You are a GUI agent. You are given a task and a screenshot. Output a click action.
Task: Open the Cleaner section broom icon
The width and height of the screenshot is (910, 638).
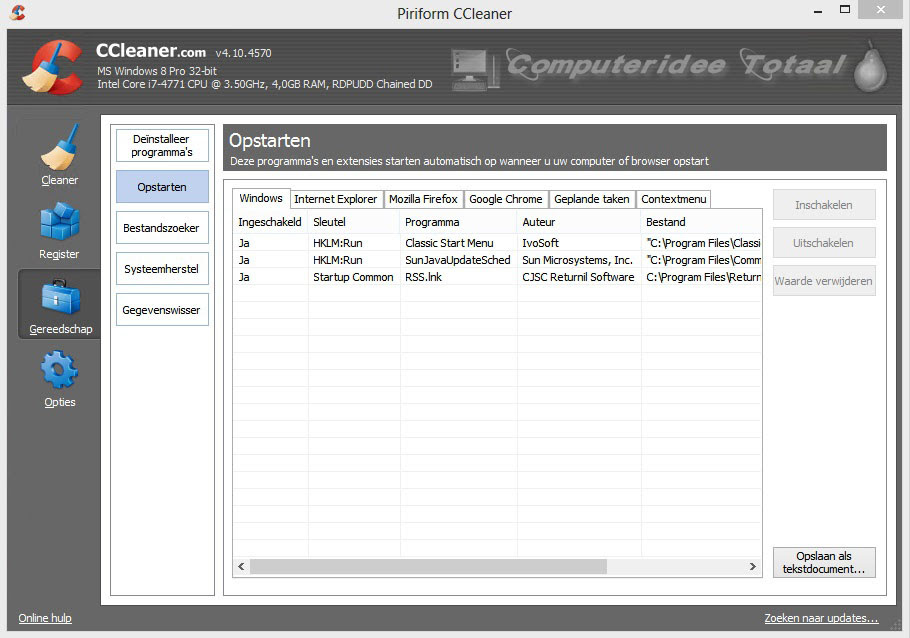pyautogui.click(x=59, y=147)
